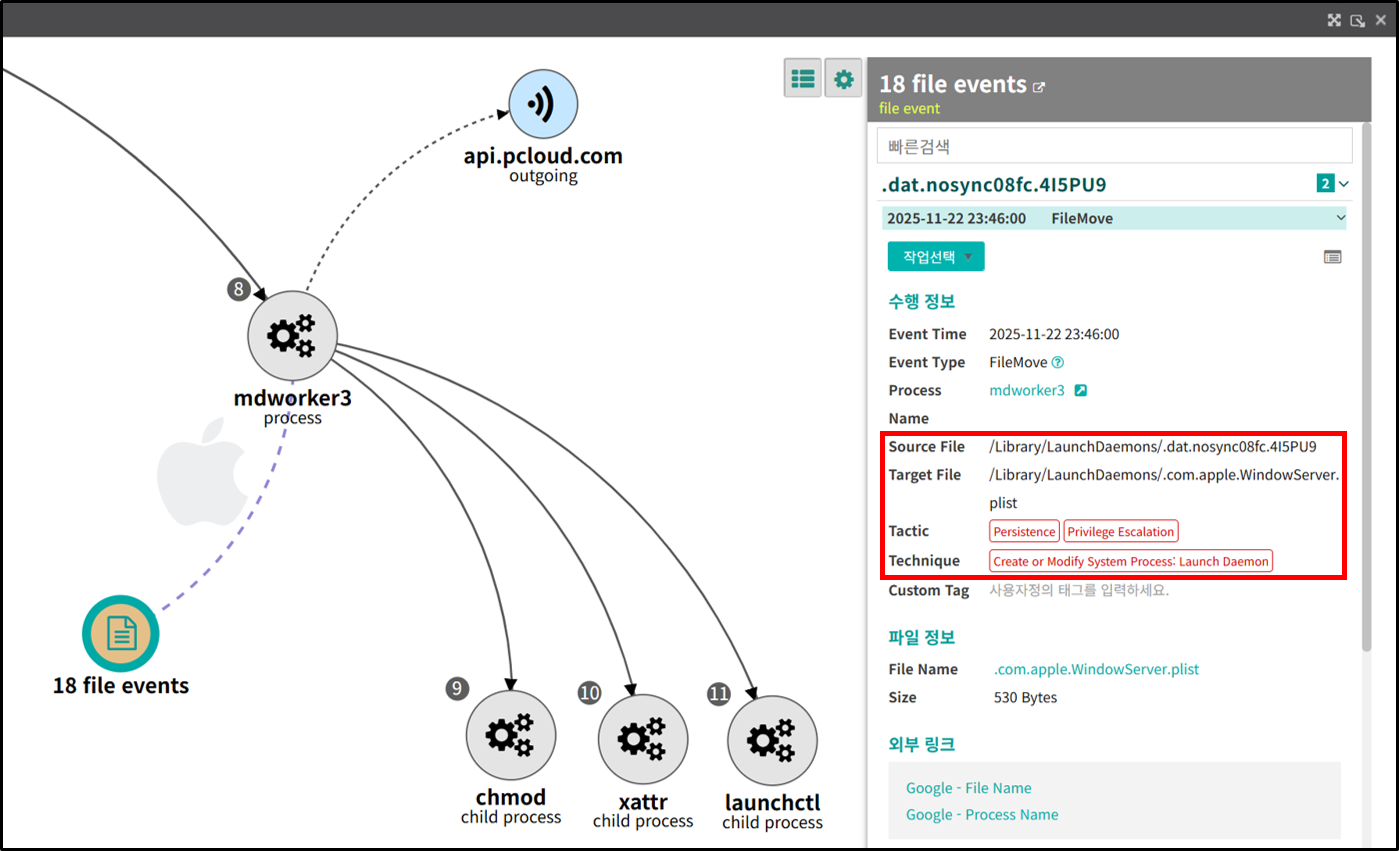Click the 18 file events document node

121,633
